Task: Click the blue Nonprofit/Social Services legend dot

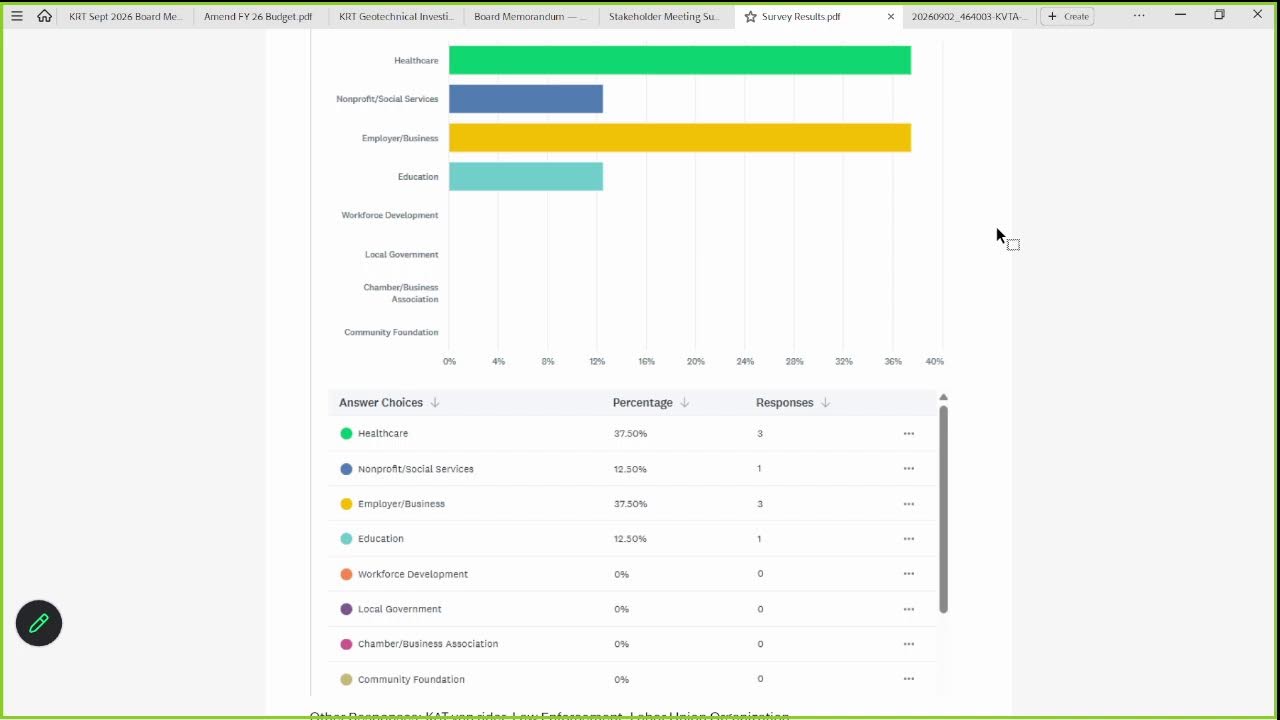Action: [346, 469]
